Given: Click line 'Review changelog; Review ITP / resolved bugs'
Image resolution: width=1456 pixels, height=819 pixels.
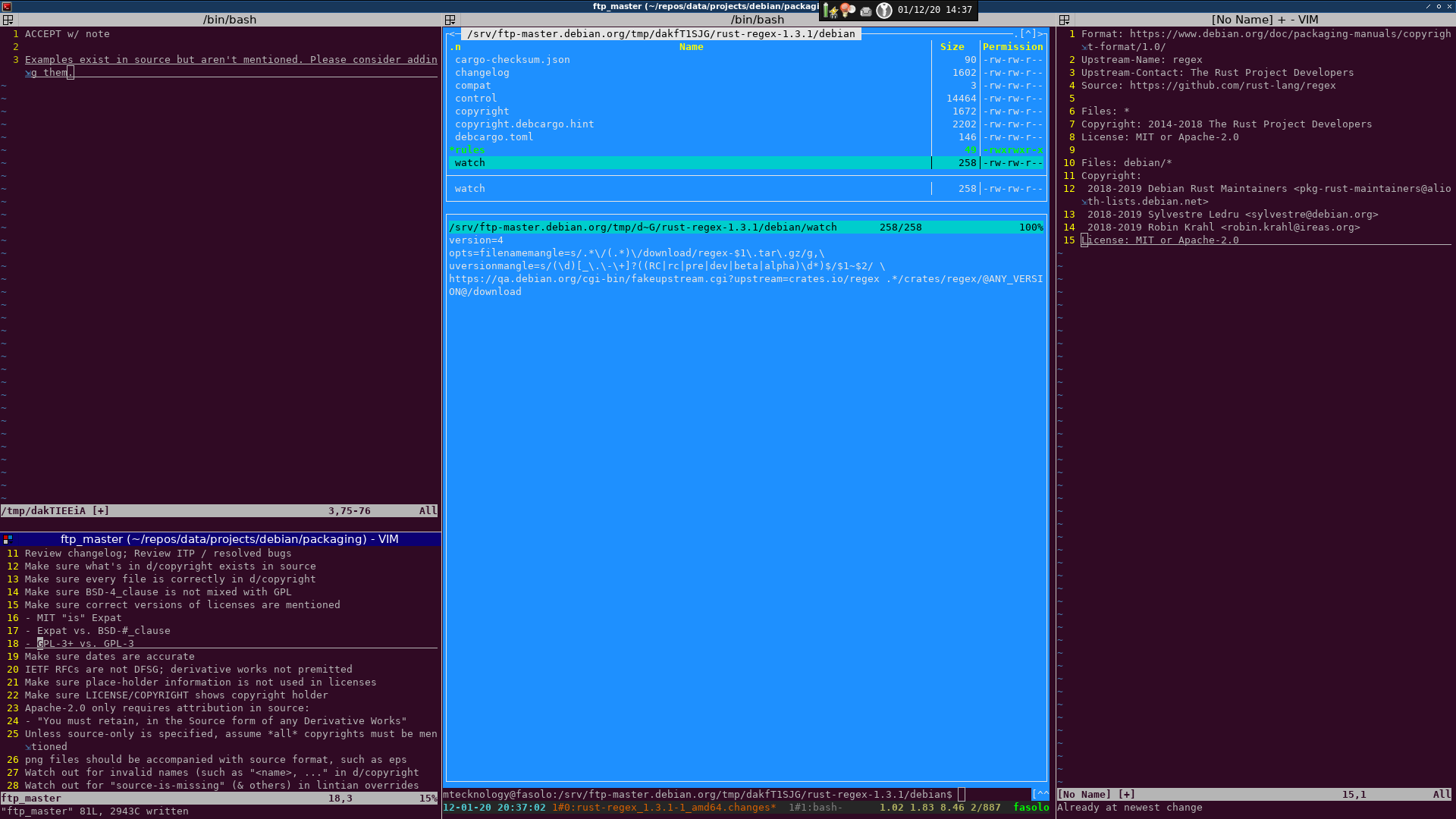Looking at the screenshot, I should (158, 554).
